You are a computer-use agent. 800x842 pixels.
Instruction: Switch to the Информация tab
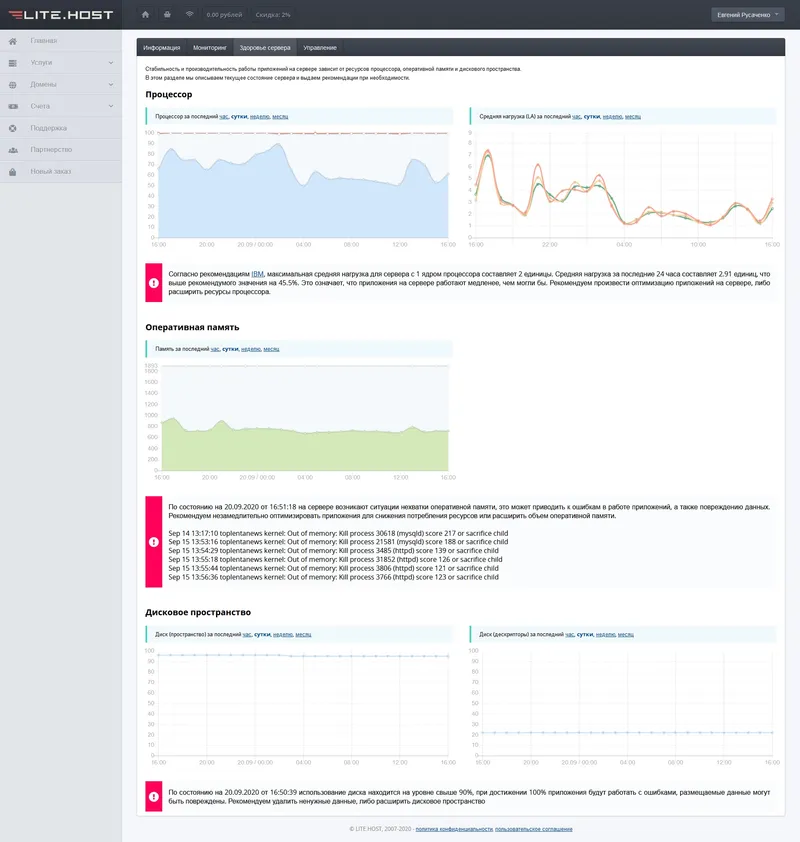162,47
